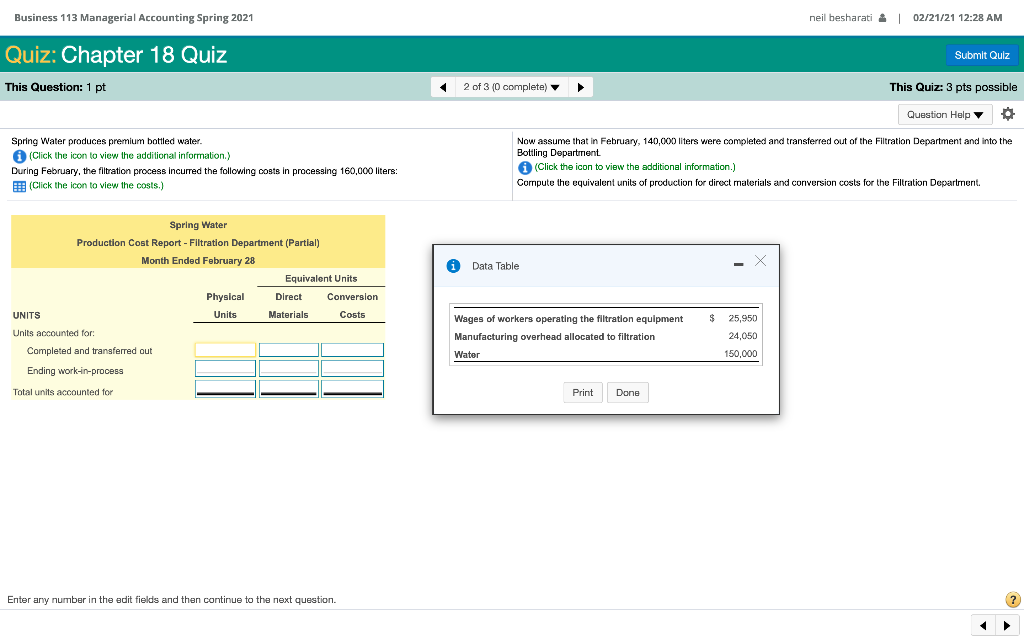
Task: Close the Data Table dialog
Action: point(760,261)
